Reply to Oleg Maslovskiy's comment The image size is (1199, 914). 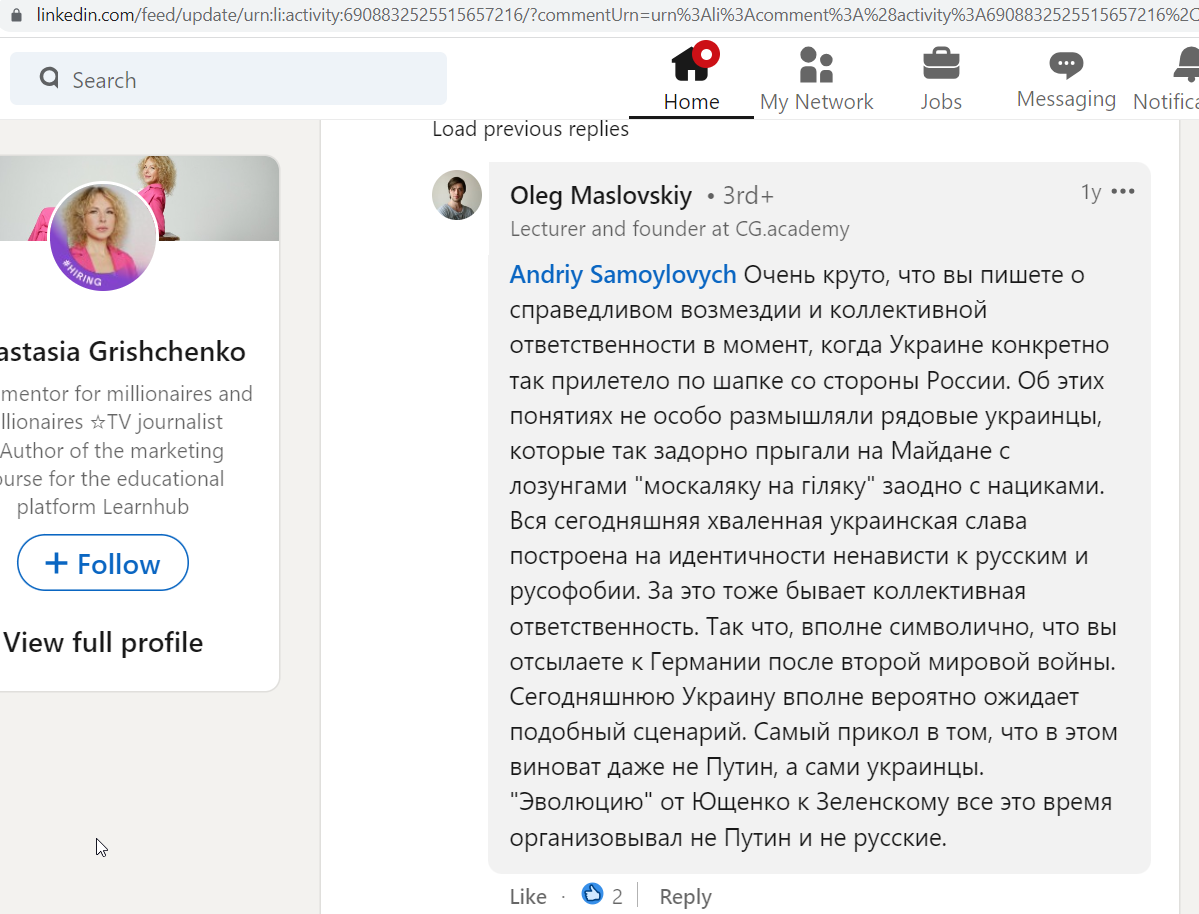coord(685,896)
